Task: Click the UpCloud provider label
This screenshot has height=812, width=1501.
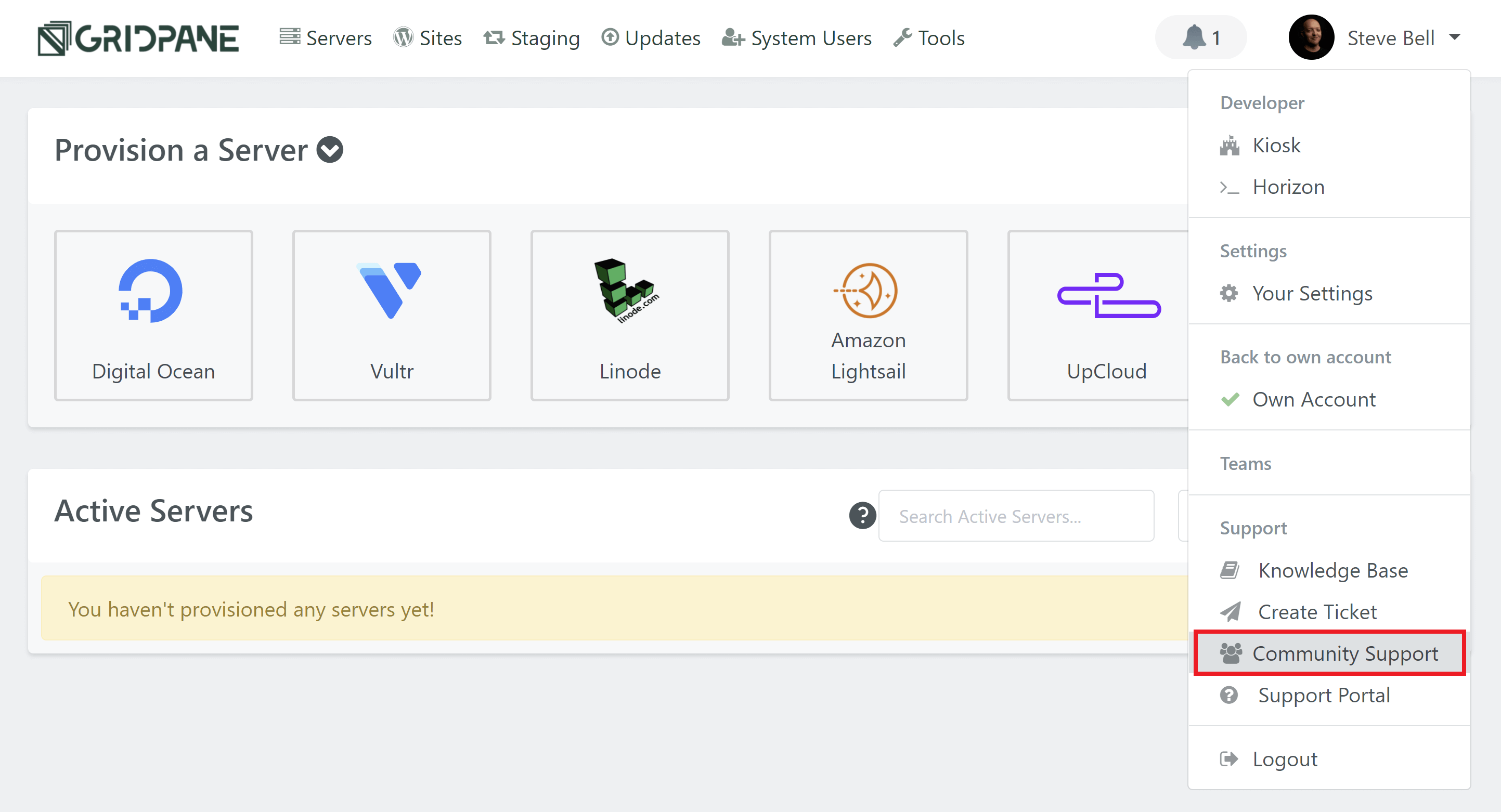Action: click(1107, 371)
